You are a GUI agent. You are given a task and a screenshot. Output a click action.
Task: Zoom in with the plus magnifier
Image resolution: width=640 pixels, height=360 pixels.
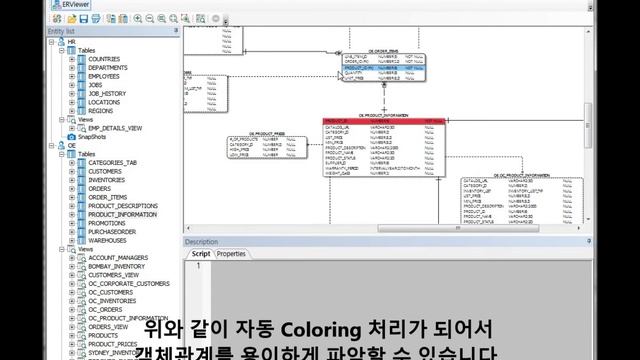click(x=138, y=18)
